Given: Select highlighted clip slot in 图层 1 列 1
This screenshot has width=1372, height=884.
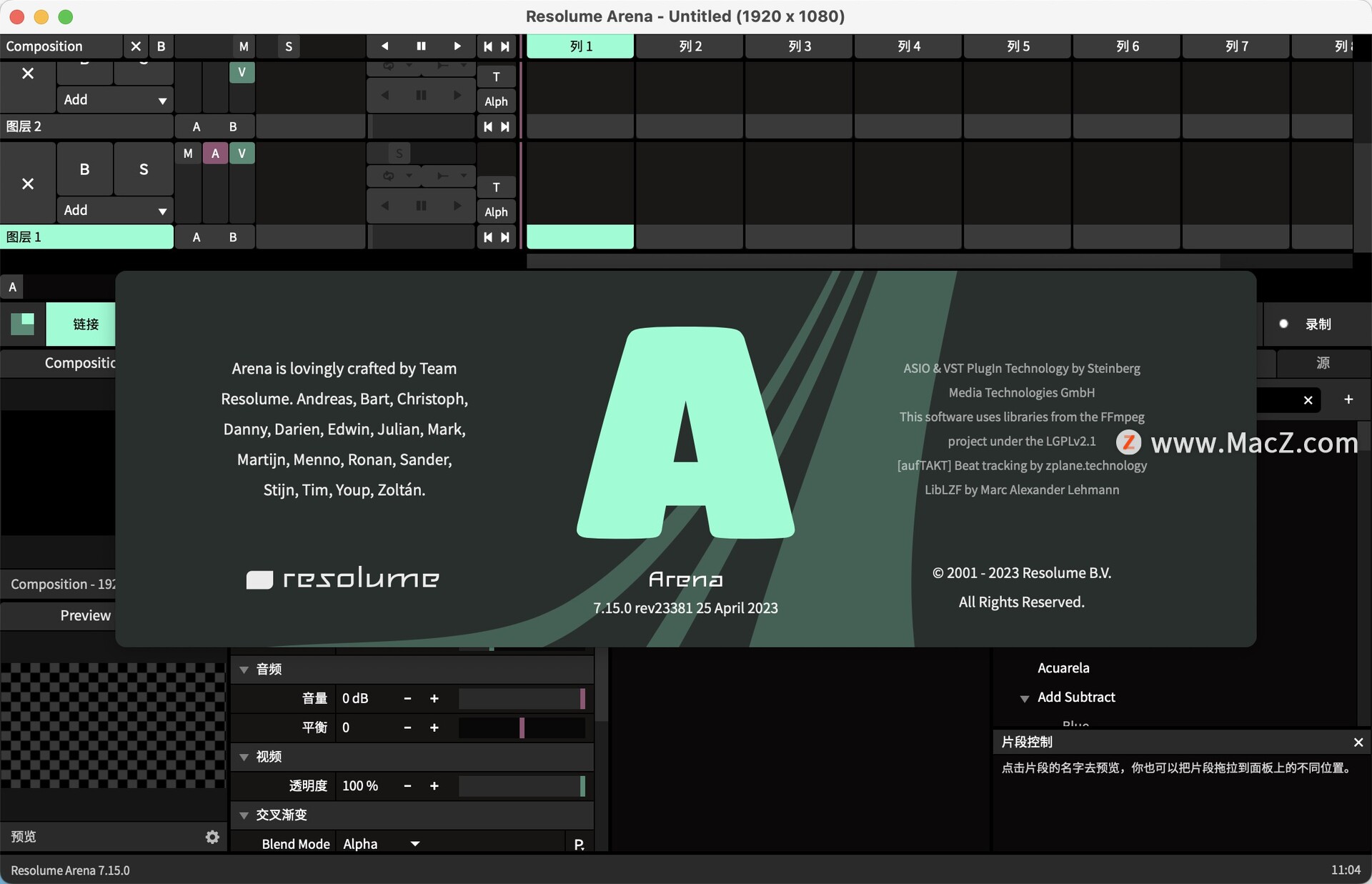Looking at the screenshot, I should coord(580,237).
